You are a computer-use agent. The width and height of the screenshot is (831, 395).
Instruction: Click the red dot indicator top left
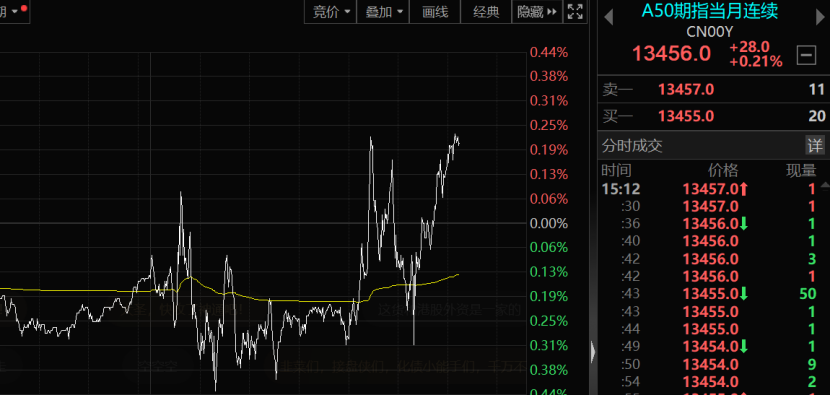(24, 8)
